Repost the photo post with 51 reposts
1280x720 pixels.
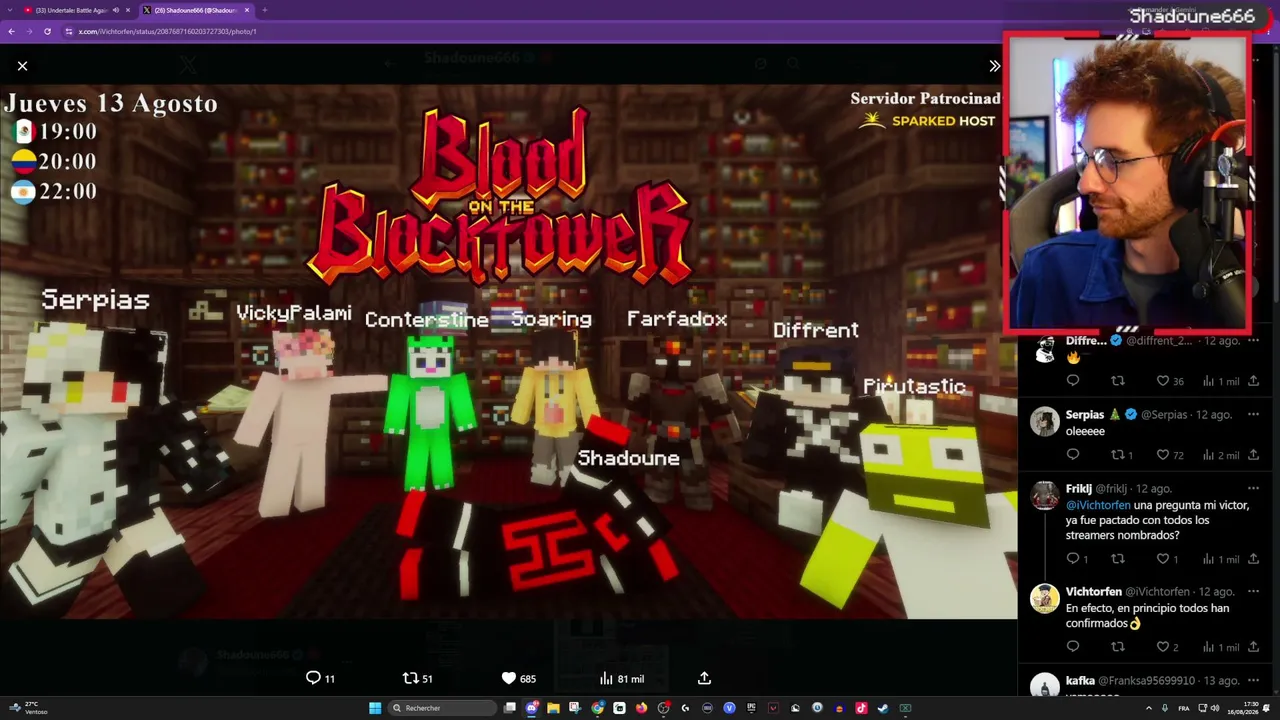pos(417,678)
